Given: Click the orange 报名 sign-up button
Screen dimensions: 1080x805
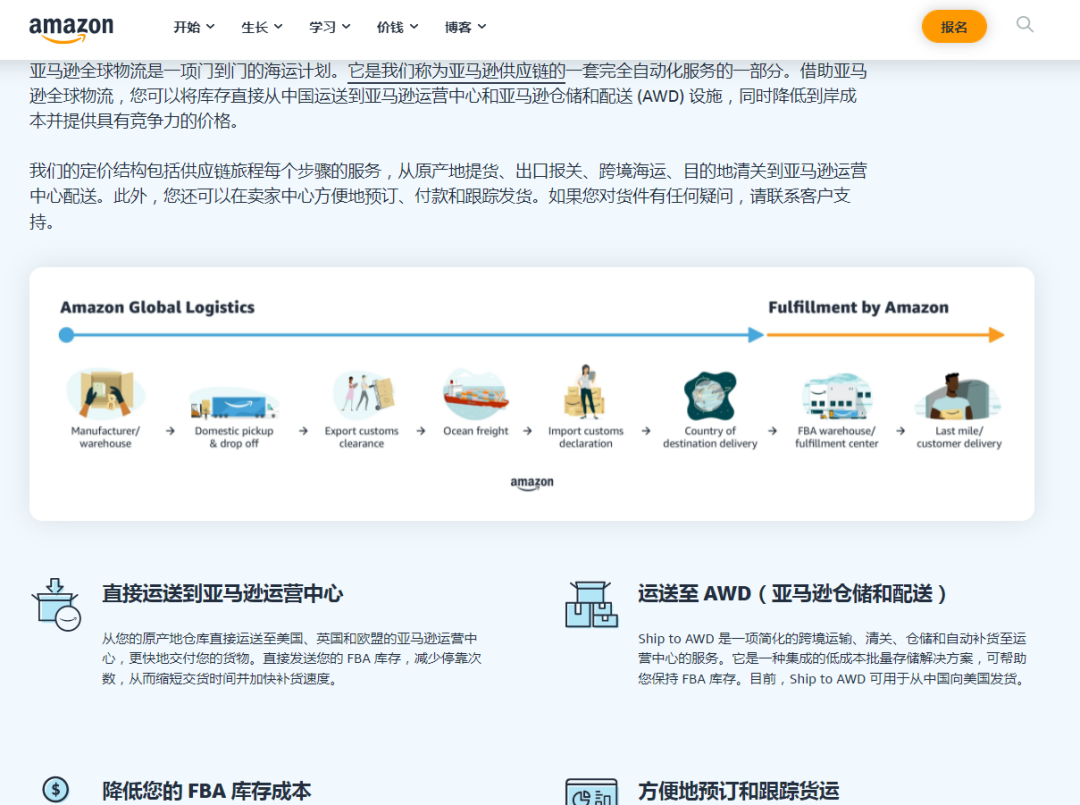Looking at the screenshot, I should [x=954, y=27].
